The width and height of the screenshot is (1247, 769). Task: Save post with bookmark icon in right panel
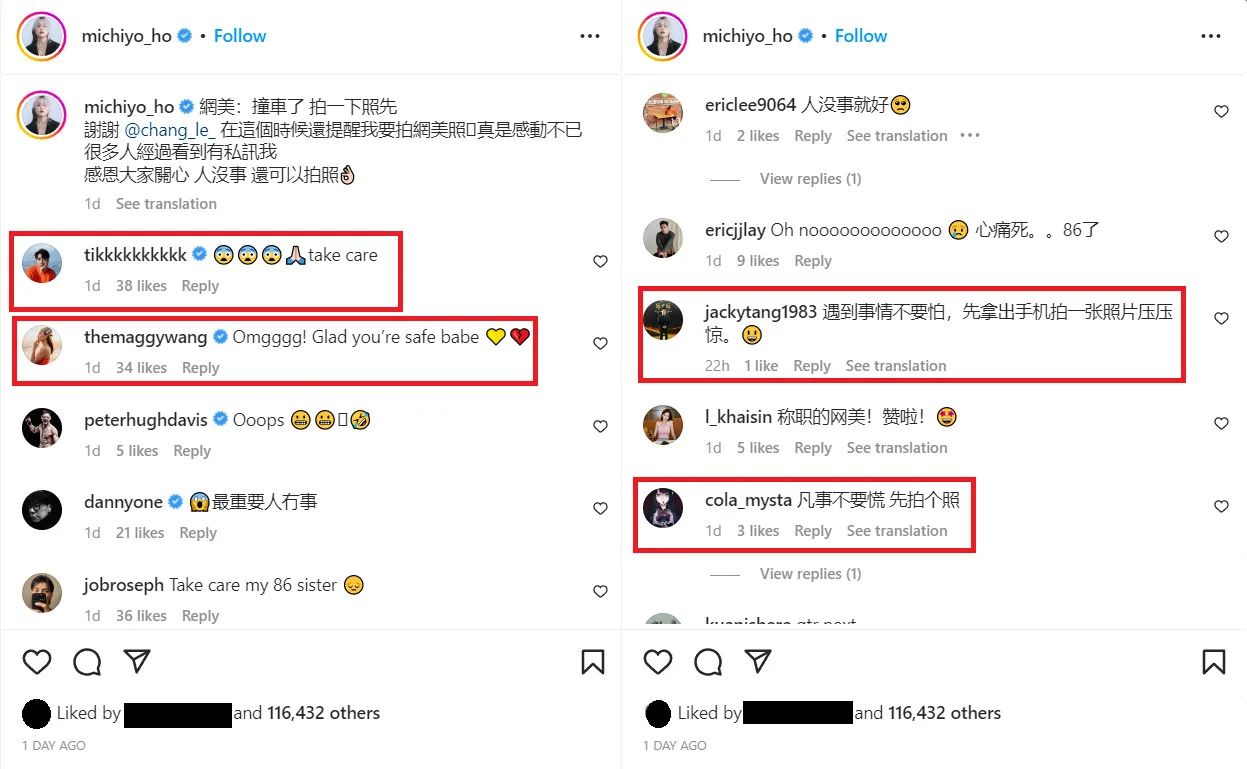pyautogui.click(x=1213, y=662)
